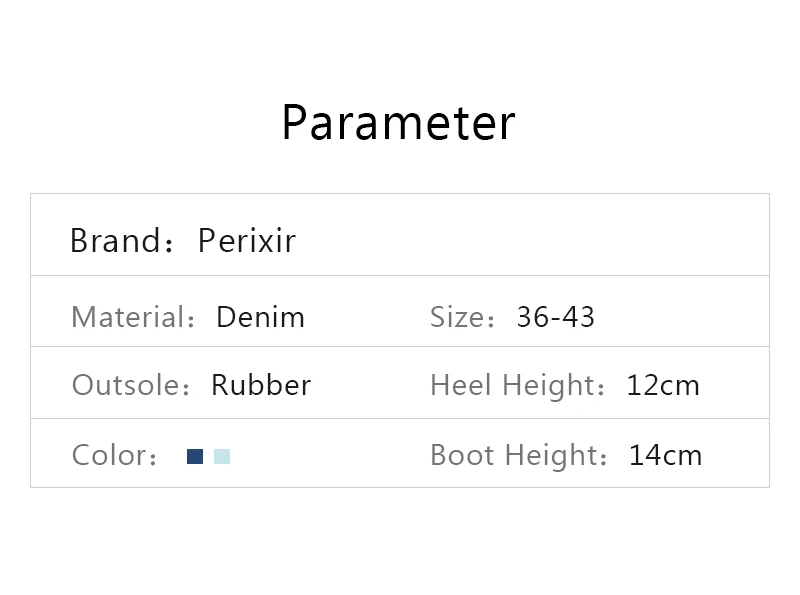The height and width of the screenshot is (595, 800).
Task: Click the Size label
Action: (458, 318)
